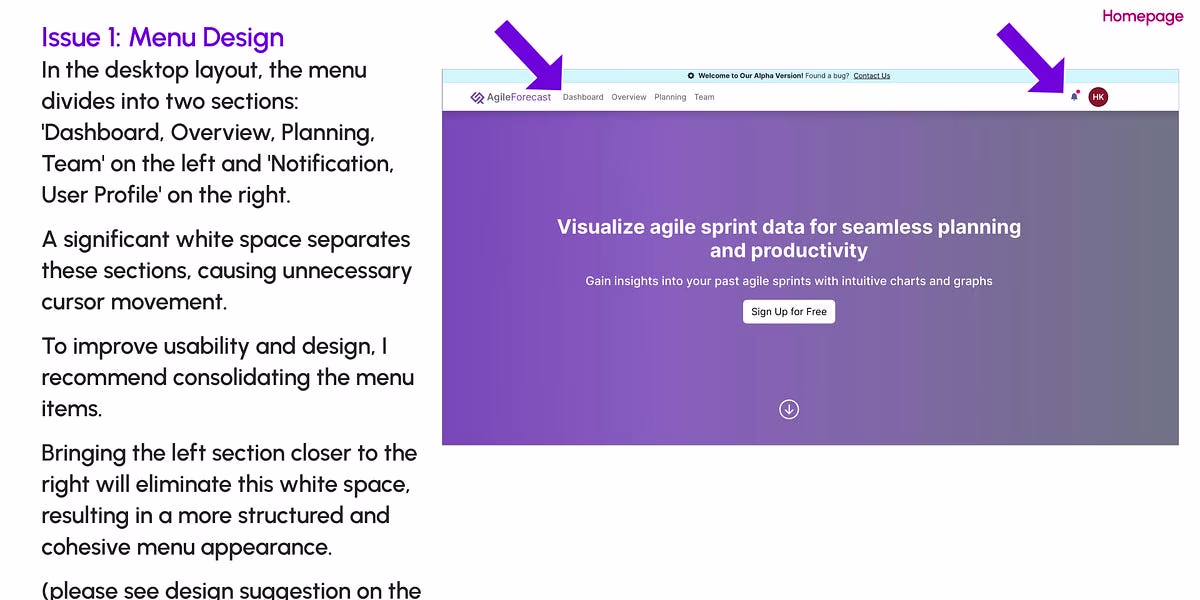Click the Homepage label in the corner
This screenshot has height=600, width=1200.
[x=1142, y=16]
